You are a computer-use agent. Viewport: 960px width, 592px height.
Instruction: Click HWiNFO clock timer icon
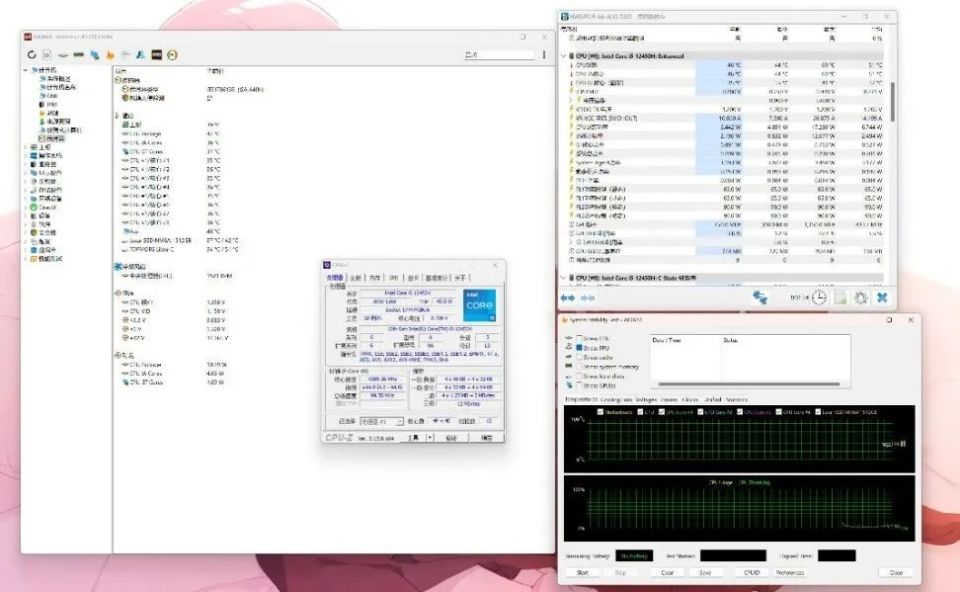[819, 298]
